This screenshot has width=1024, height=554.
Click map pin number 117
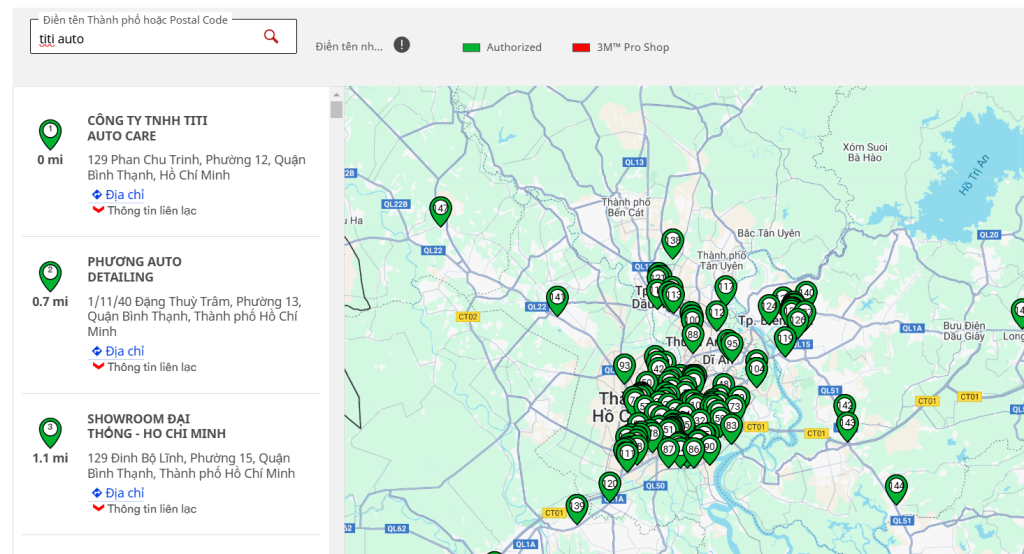pos(726,288)
